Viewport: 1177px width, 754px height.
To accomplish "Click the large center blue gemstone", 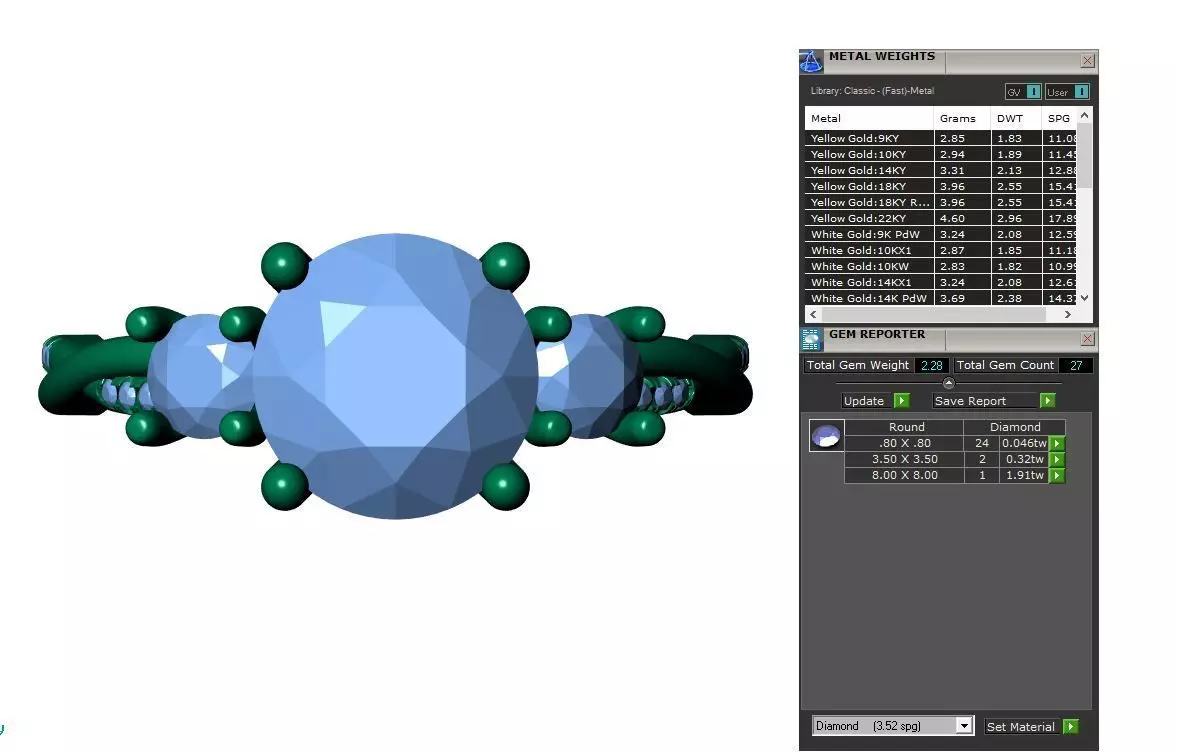I will pyautogui.click(x=396, y=375).
